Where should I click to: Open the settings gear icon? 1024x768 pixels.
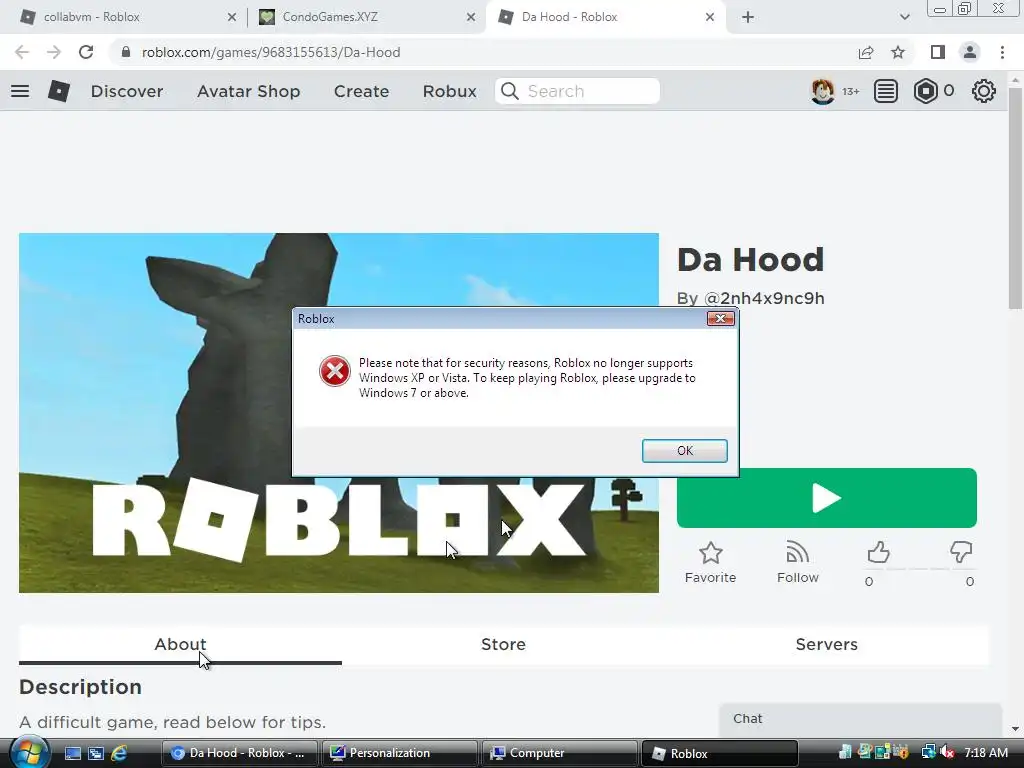(x=984, y=91)
